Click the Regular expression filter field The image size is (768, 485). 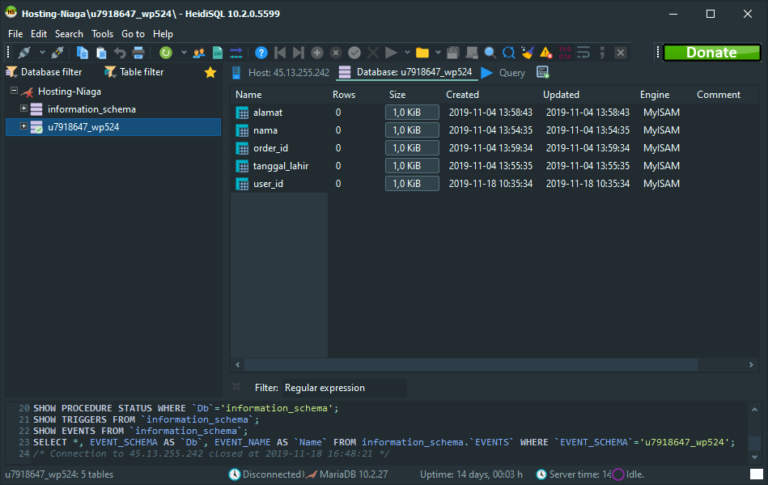tap(343, 387)
